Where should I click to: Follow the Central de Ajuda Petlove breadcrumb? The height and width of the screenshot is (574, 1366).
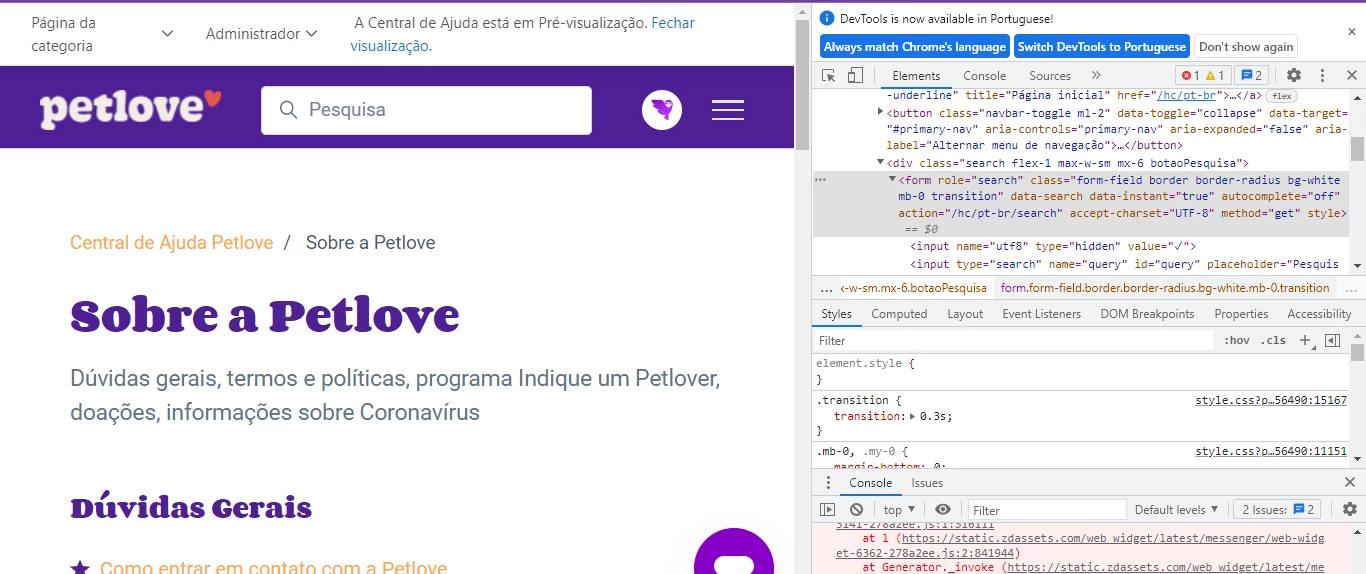pos(171,242)
